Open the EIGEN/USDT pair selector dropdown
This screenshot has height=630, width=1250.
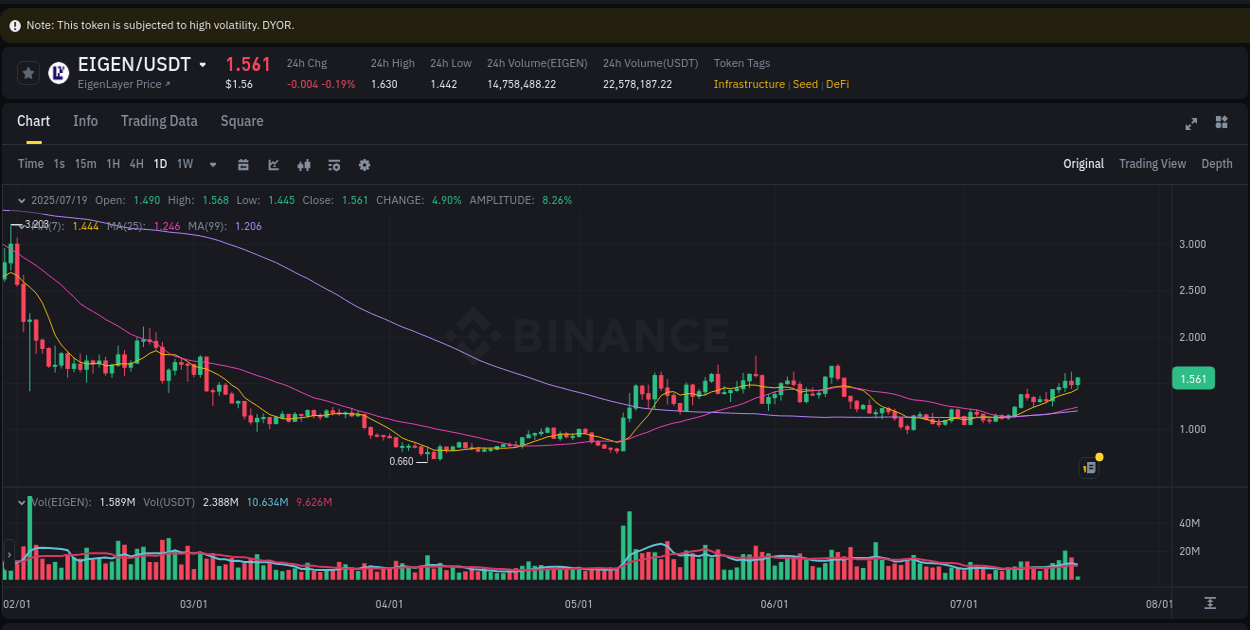tap(202, 64)
